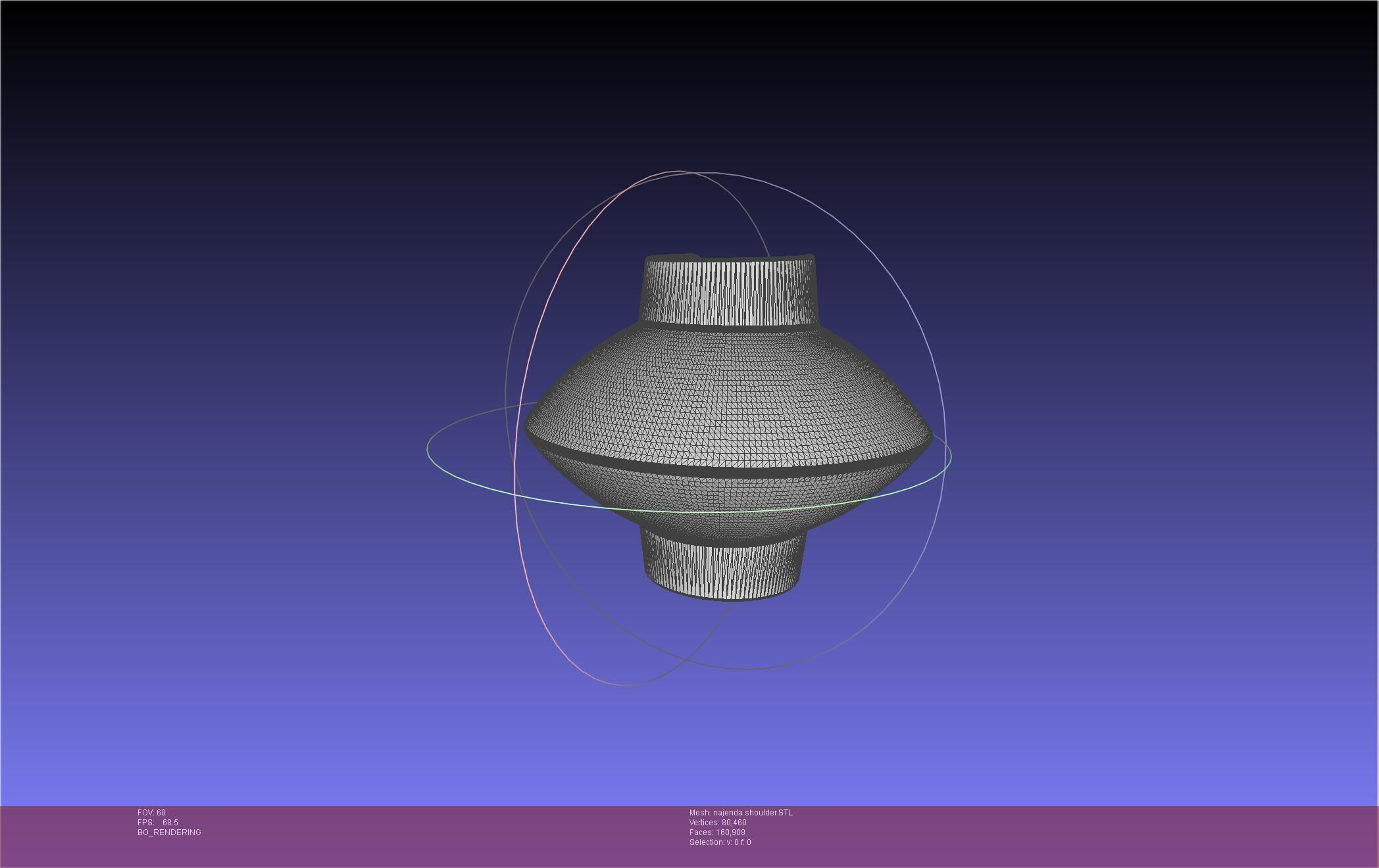Click the FPS counter text
The width and height of the screenshot is (1379, 868).
coord(158,823)
